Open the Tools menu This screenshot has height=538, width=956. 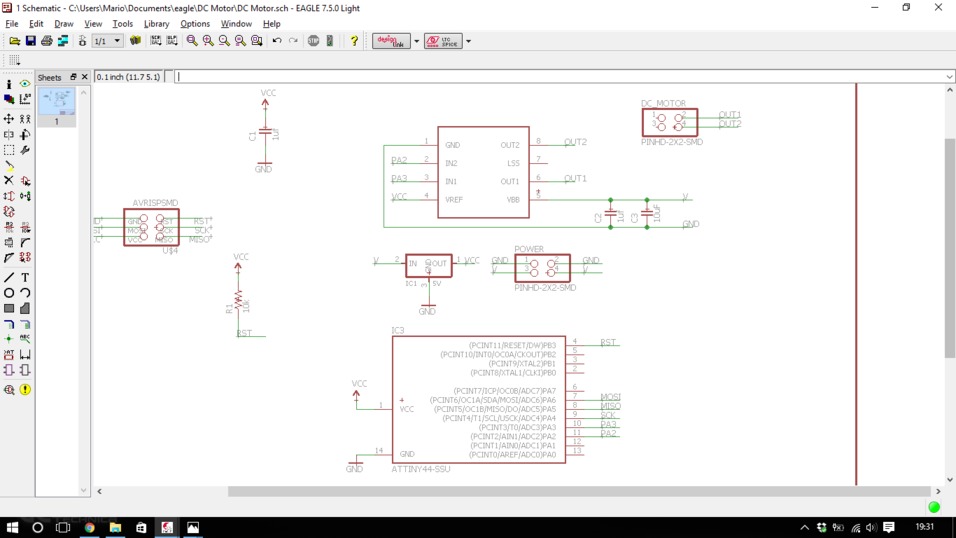point(123,24)
